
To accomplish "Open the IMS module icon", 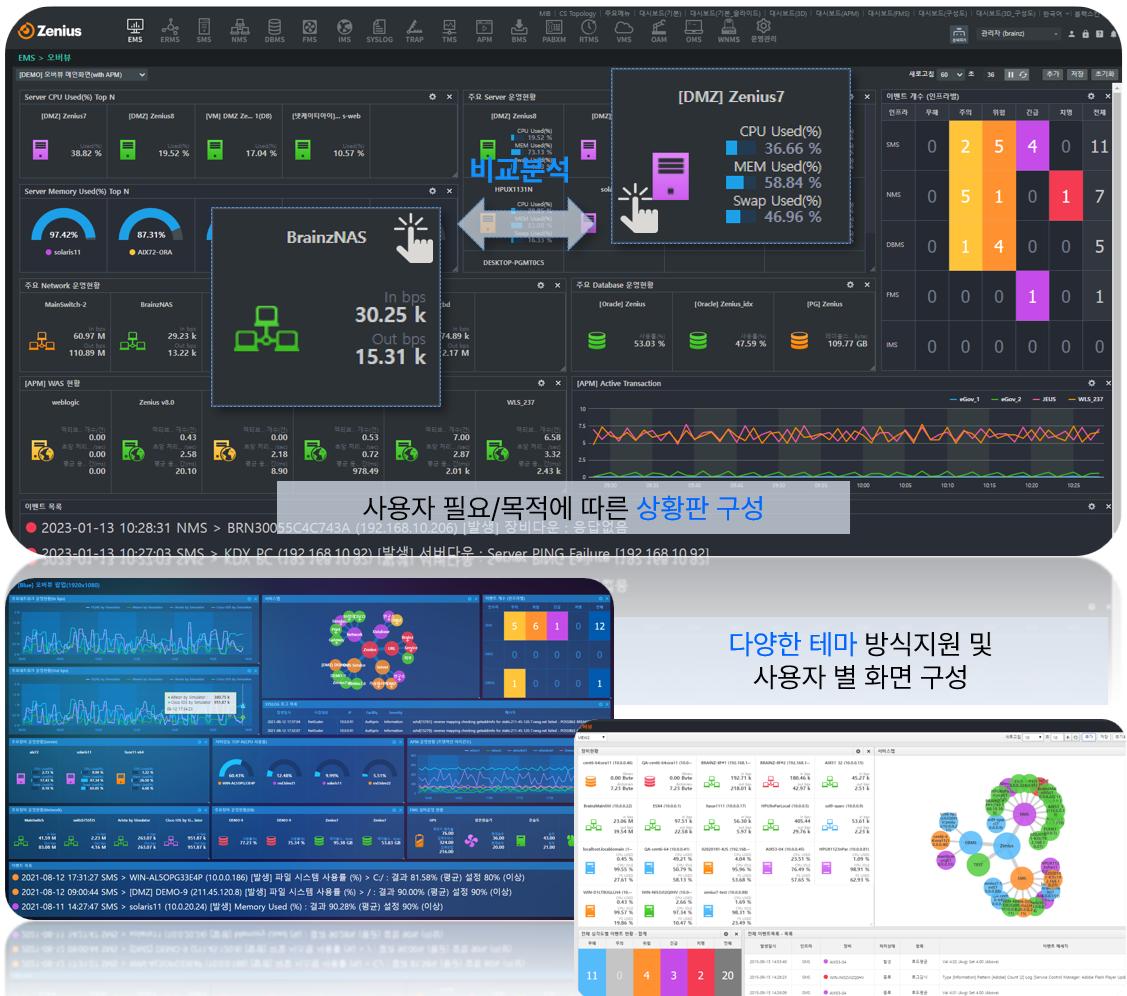I will [345, 31].
